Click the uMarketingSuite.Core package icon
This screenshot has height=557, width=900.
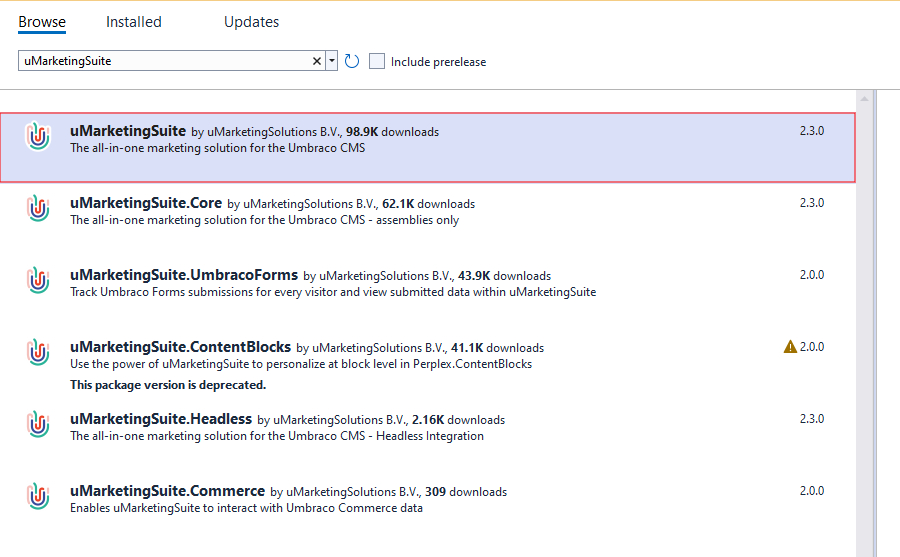pyautogui.click(x=38, y=209)
